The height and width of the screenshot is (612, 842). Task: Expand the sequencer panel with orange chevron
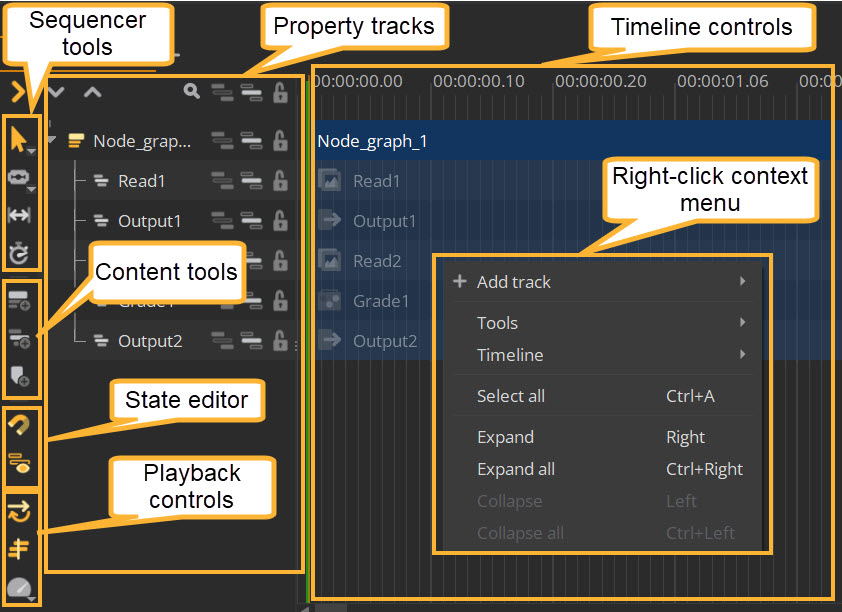pyautogui.click(x=17, y=92)
